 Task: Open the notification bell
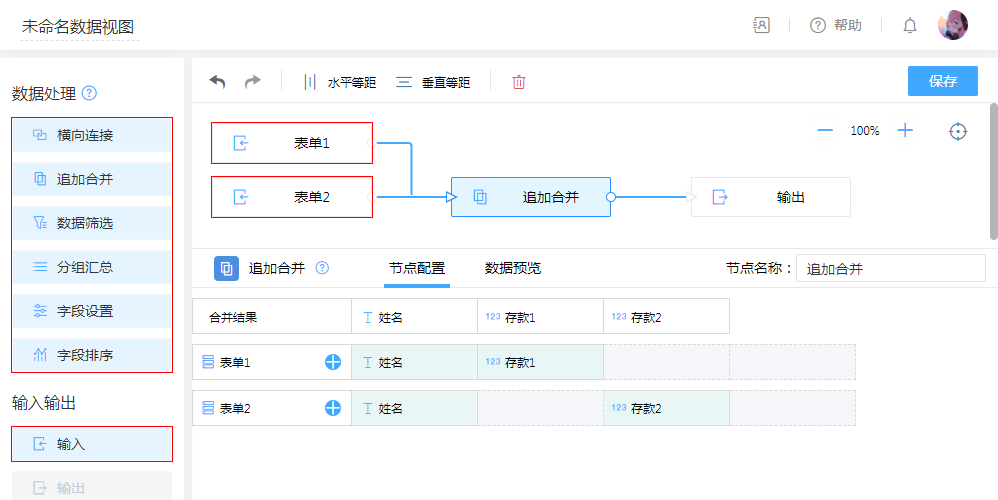pyautogui.click(x=909, y=26)
